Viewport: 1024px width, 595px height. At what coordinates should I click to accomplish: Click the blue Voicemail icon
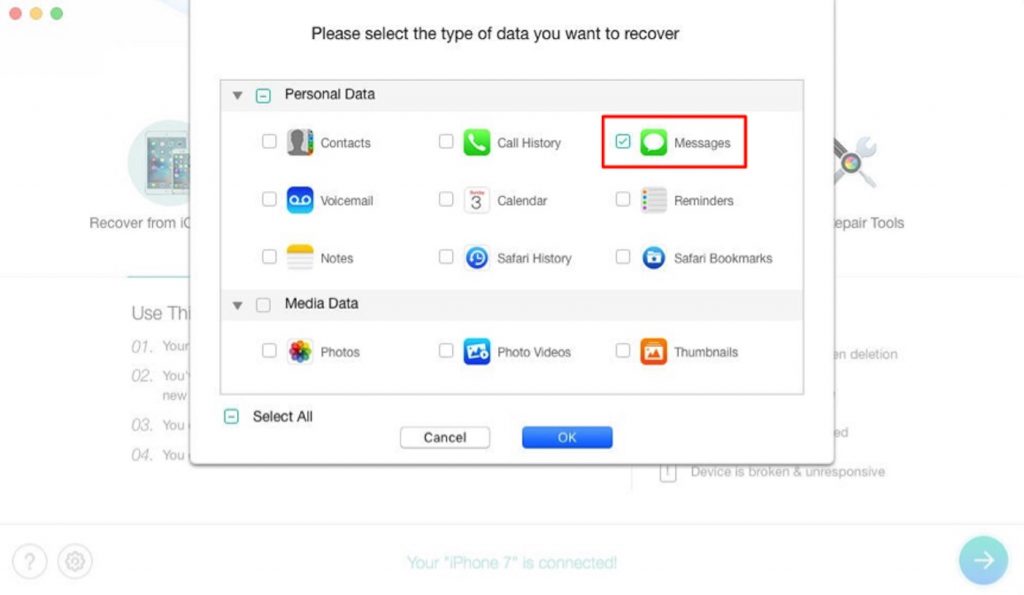300,200
